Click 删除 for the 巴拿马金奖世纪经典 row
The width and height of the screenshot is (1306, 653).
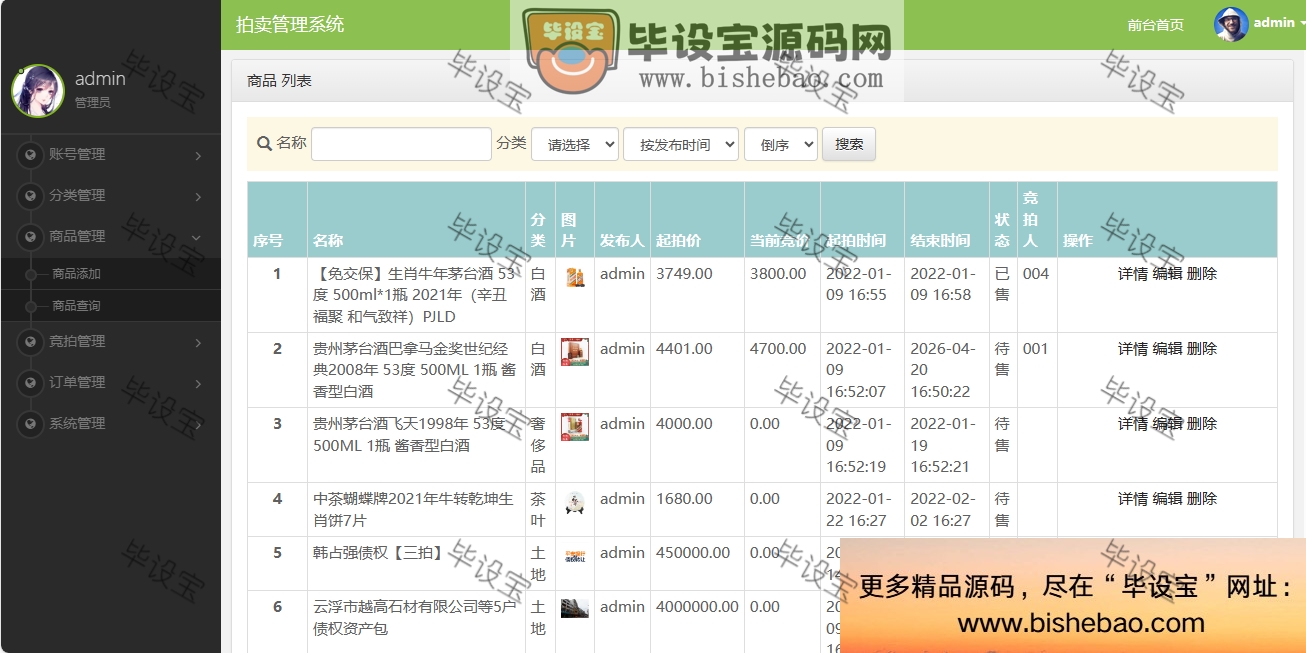(1202, 349)
